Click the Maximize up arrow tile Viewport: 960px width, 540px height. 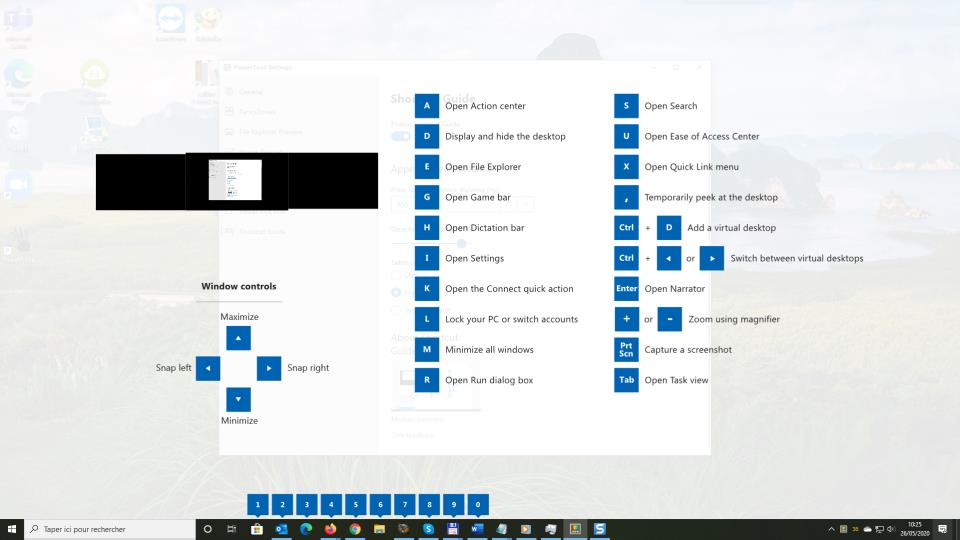(x=238, y=338)
